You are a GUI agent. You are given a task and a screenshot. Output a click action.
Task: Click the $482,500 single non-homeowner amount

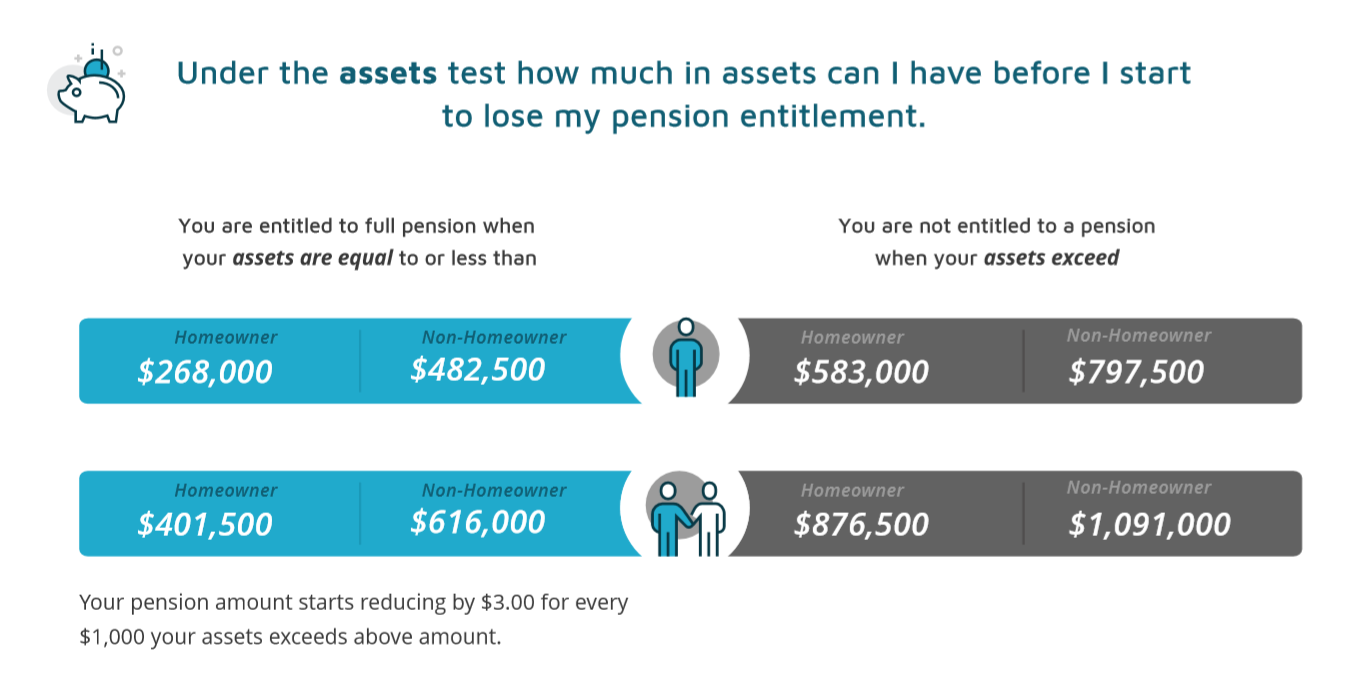tap(478, 369)
